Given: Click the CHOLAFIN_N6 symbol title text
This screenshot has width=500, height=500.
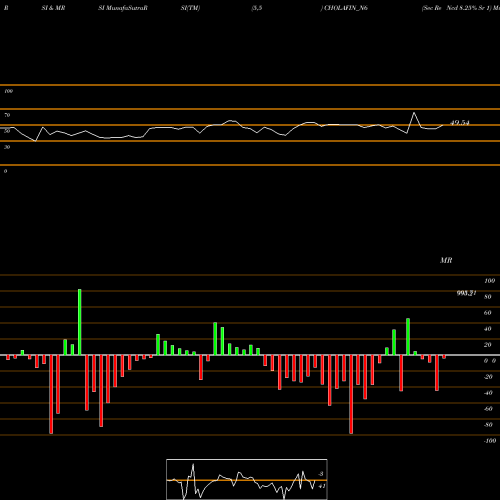Looking at the screenshot, I should coord(346,8).
